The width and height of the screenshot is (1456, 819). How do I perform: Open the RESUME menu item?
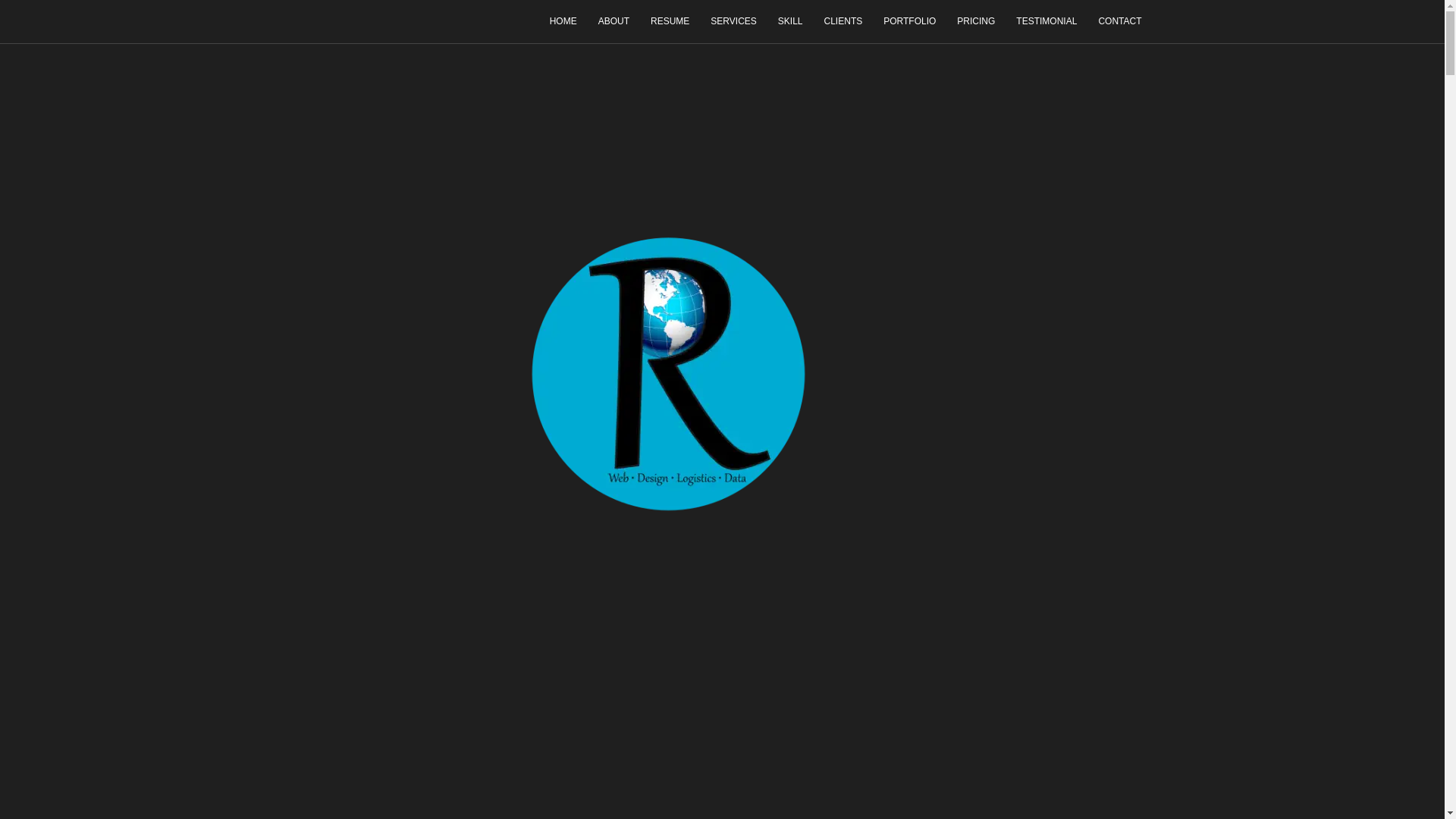pos(670,21)
